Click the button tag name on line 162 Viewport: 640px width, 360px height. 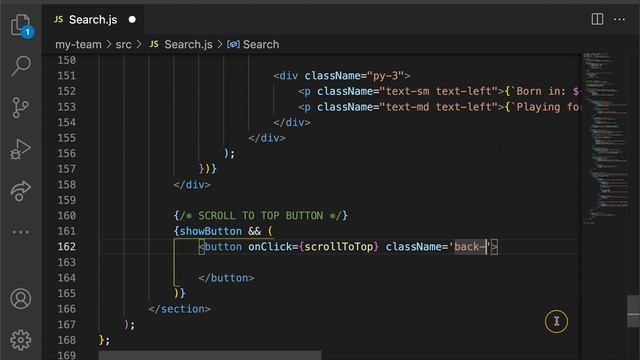[223, 247]
